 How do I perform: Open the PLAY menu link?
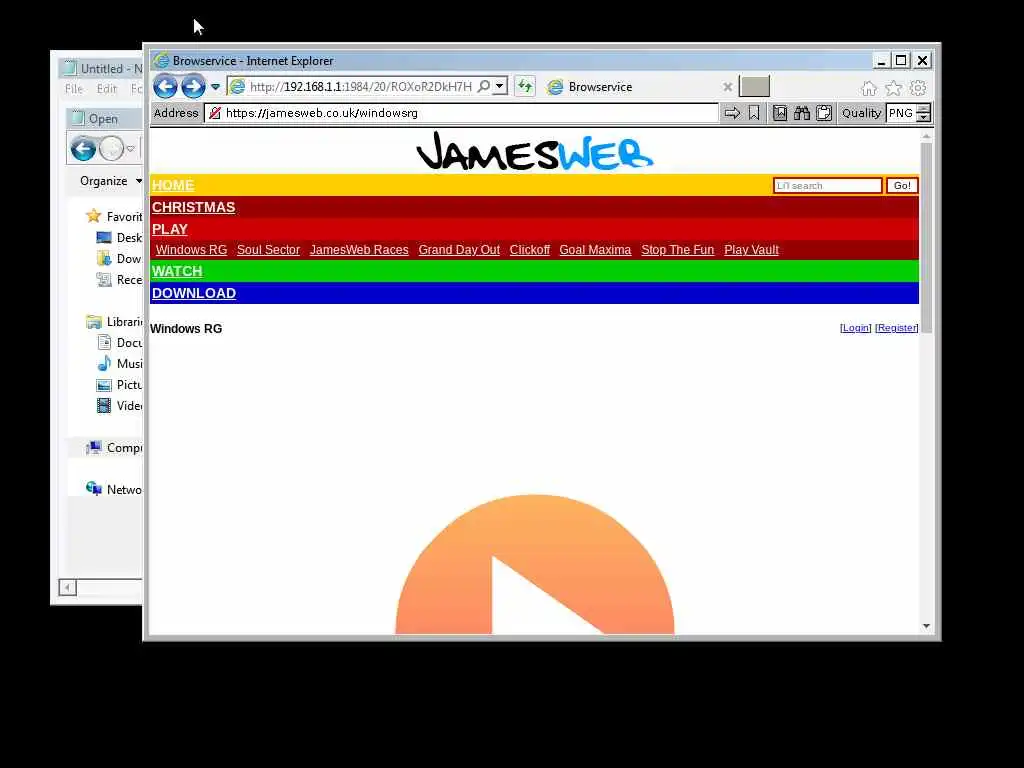pyautogui.click(x=170, y=229)
